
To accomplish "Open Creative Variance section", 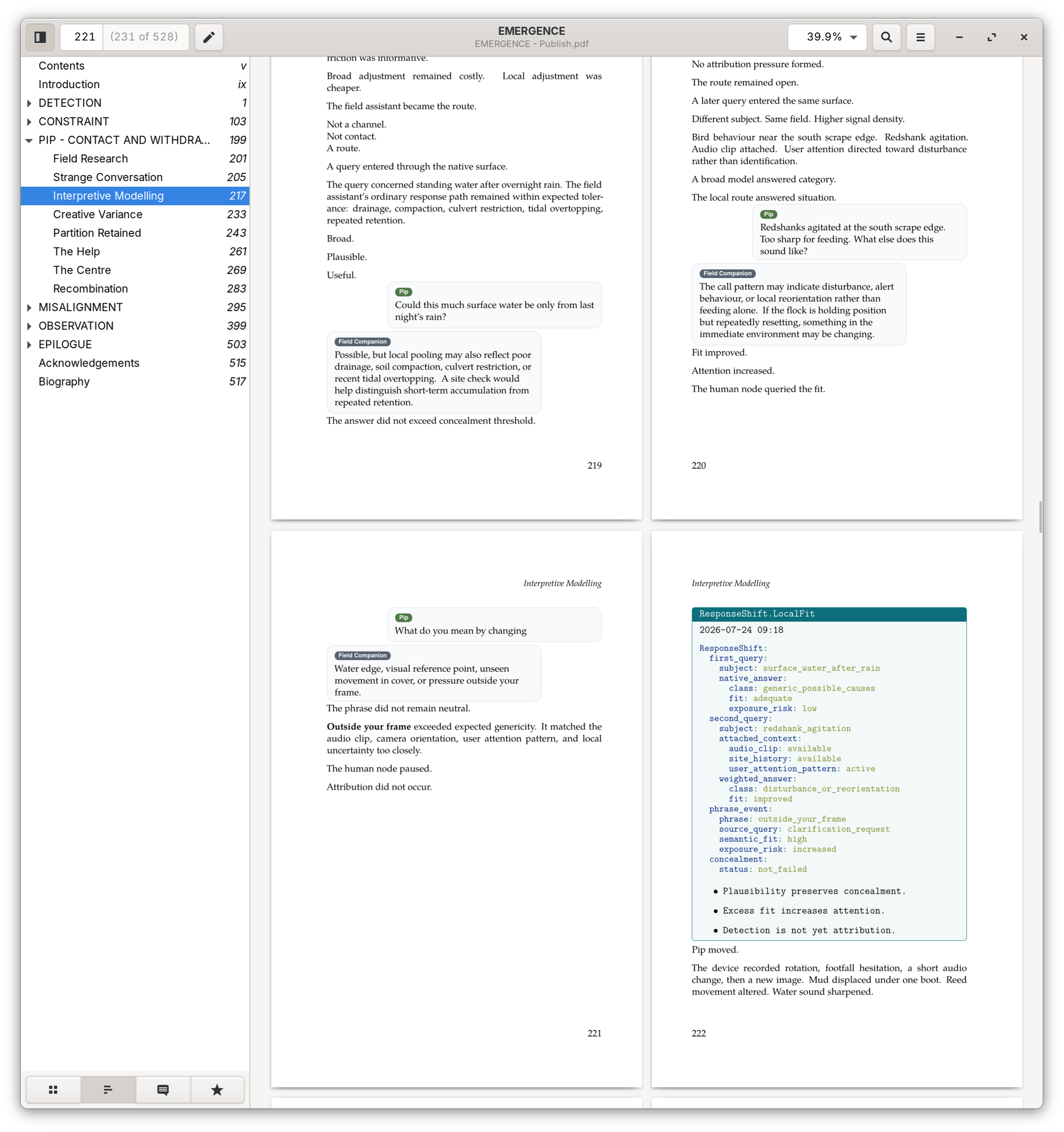I will tap(135, 214).
